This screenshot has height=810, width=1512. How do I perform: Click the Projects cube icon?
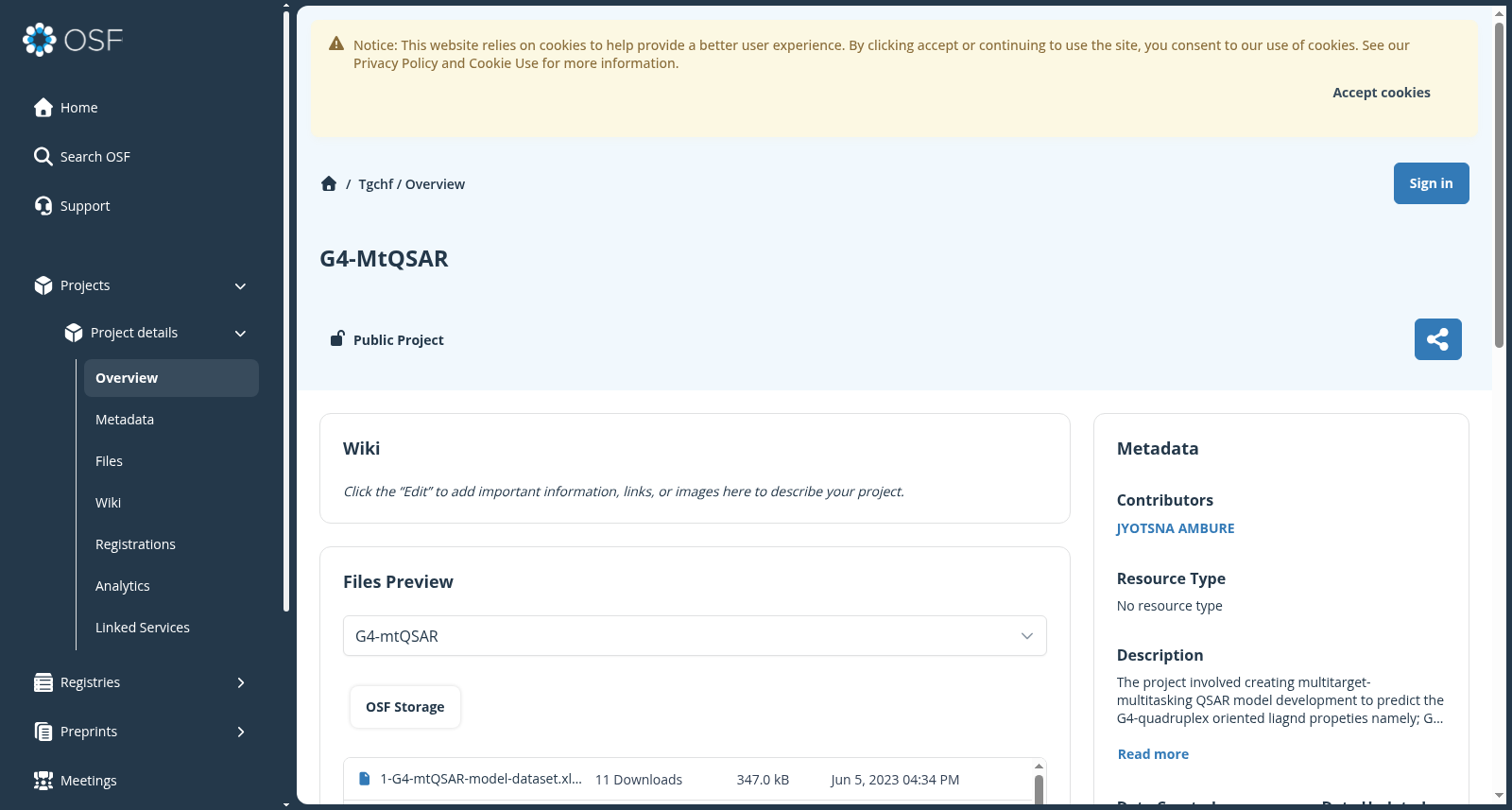tap(43, 285)
